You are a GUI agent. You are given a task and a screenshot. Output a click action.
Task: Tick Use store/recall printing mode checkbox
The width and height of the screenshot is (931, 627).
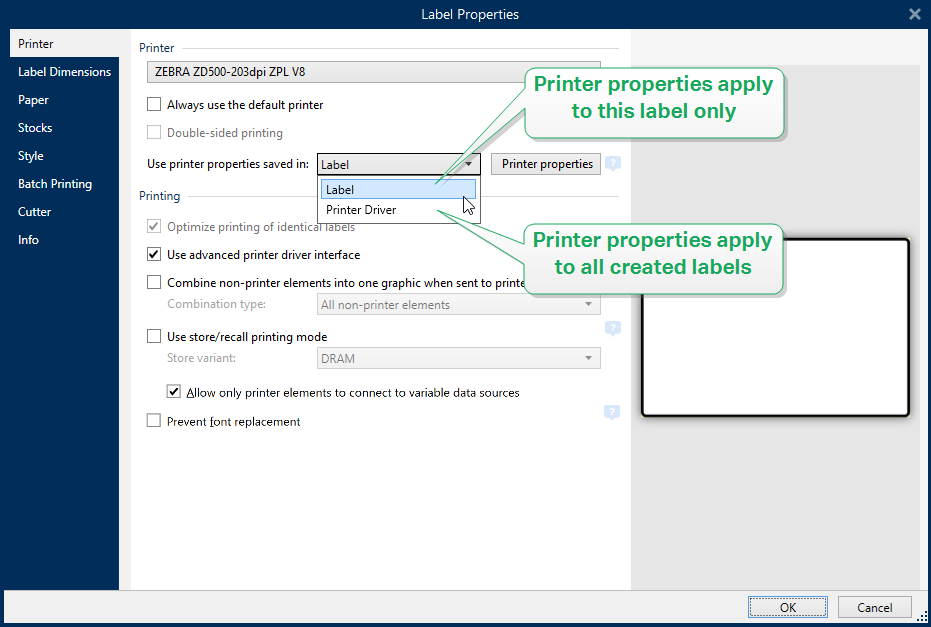coord(154,337)
